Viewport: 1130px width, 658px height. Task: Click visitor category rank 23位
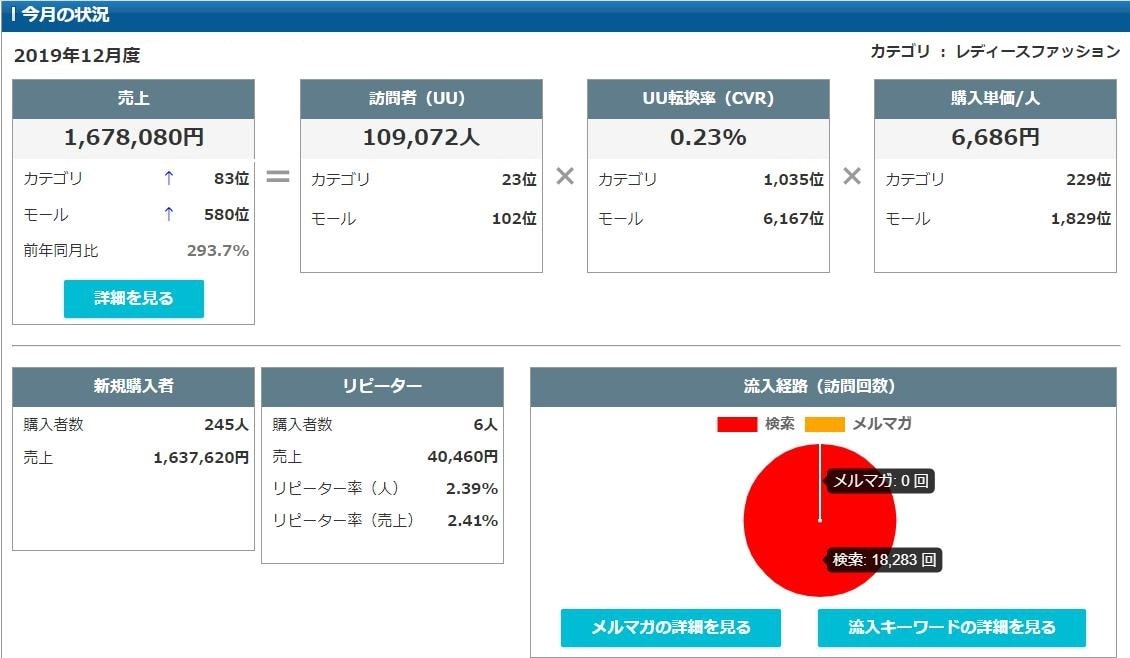coord(519,179)
